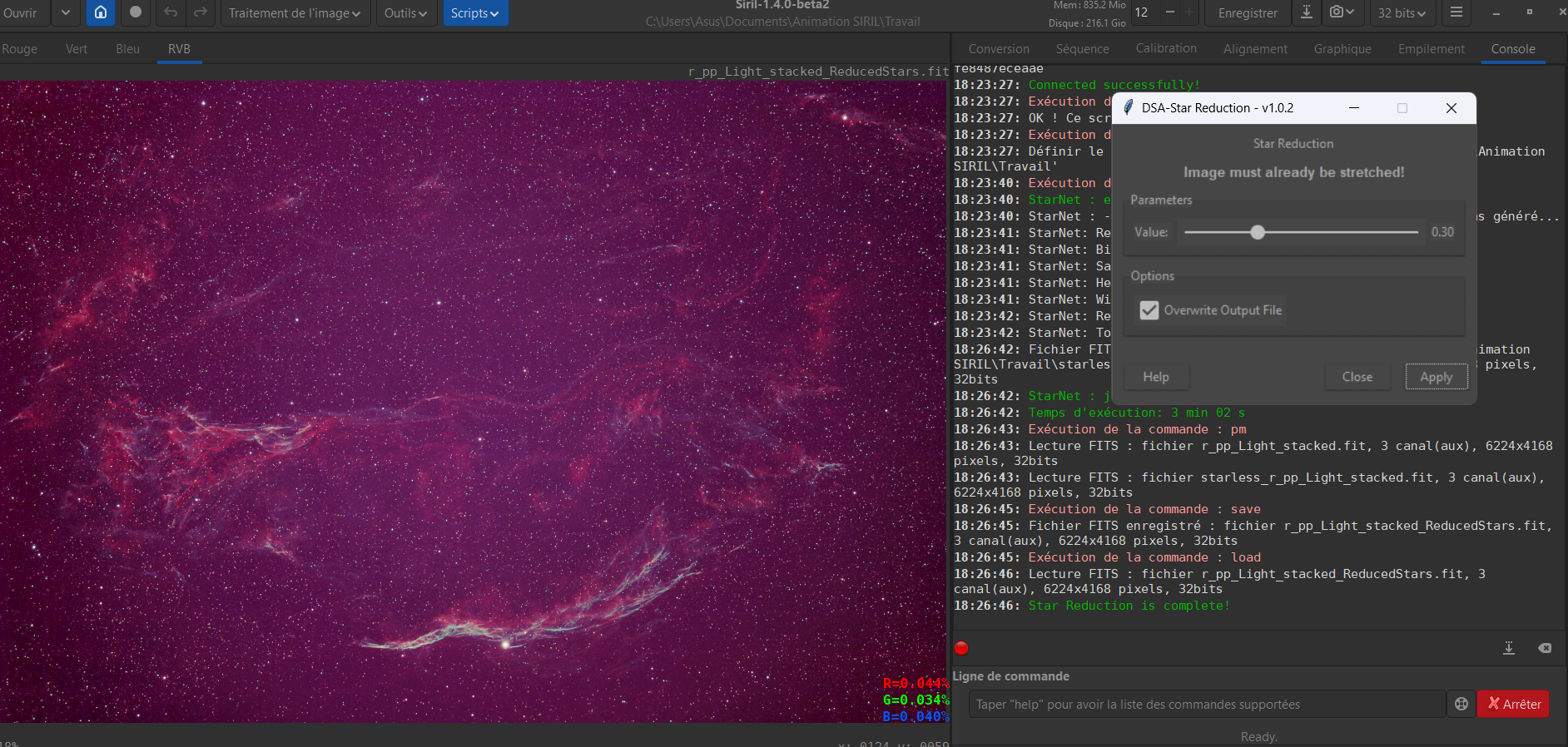This screenshot has width=1568, height=747.
Task: Click the command help lifebuoy icon
Action: (1461, 704)
